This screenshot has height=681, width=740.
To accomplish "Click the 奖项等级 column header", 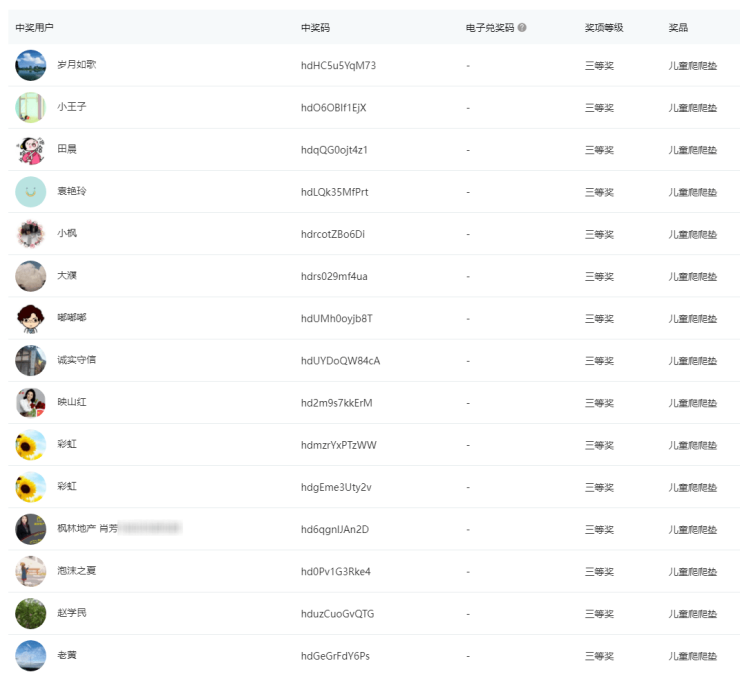I will (x=604, y=27).
